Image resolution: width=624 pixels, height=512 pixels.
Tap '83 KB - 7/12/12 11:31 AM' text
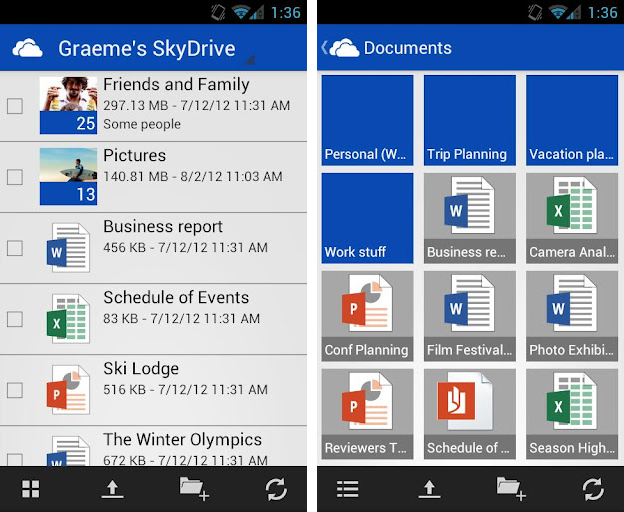pos(181,318)
